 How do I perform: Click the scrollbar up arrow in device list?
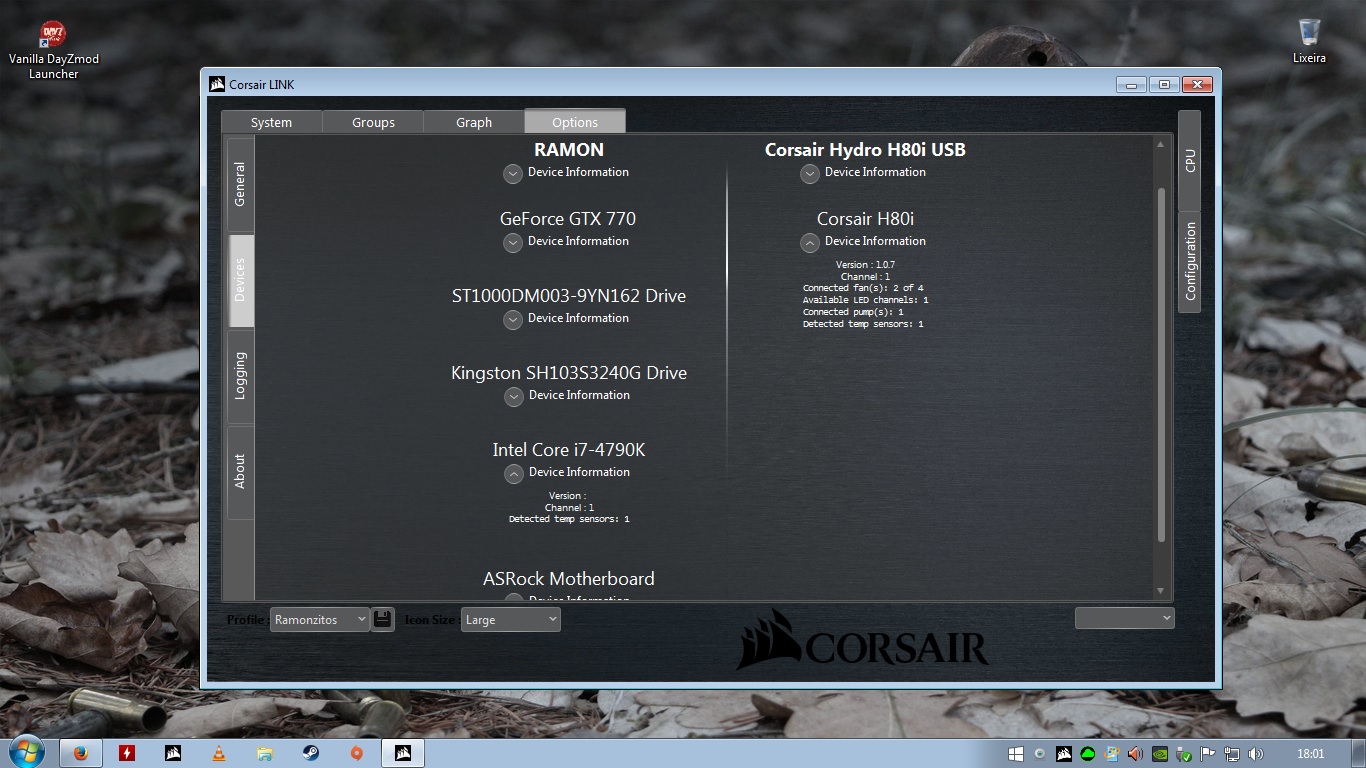pos(1161,145)
